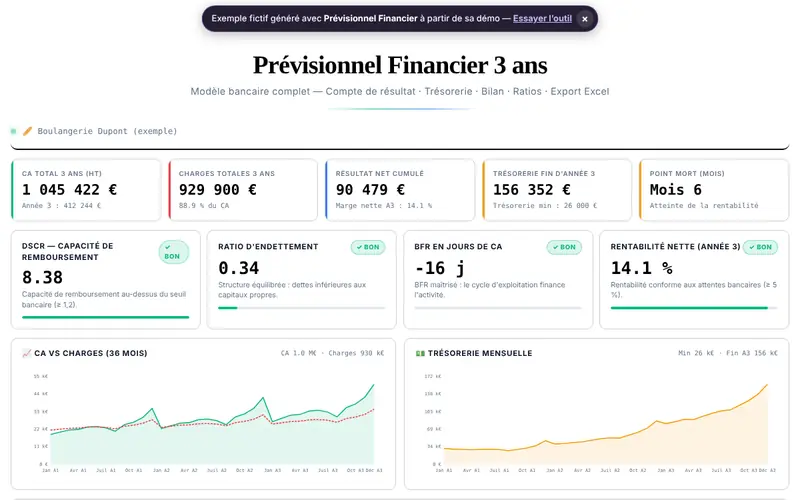Click the '88.9 % du CA' subtext

[x=204, y=206]
